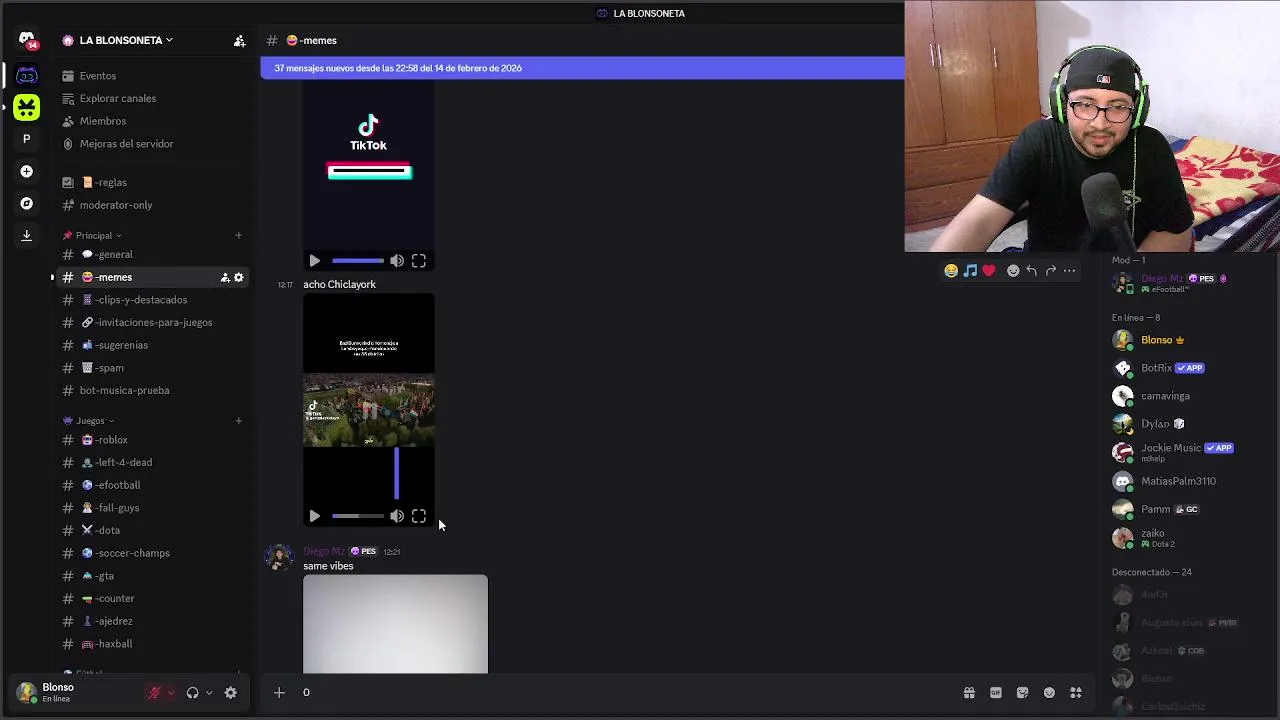Create invite for the memes channel

click(225, 277)
